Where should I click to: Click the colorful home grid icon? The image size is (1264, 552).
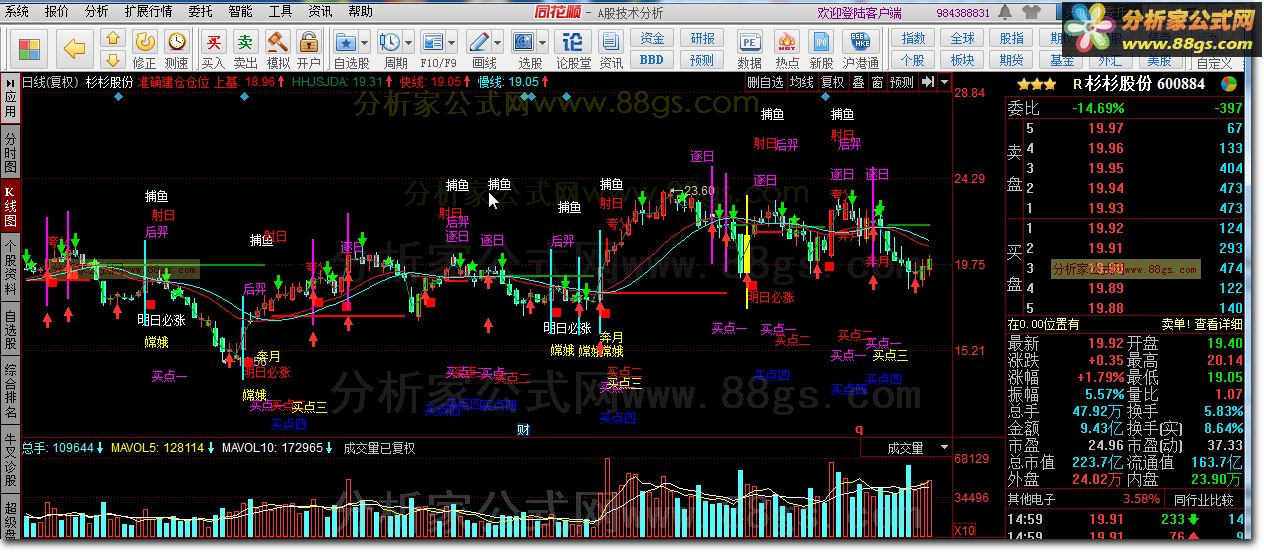click(x=30, y=47)
